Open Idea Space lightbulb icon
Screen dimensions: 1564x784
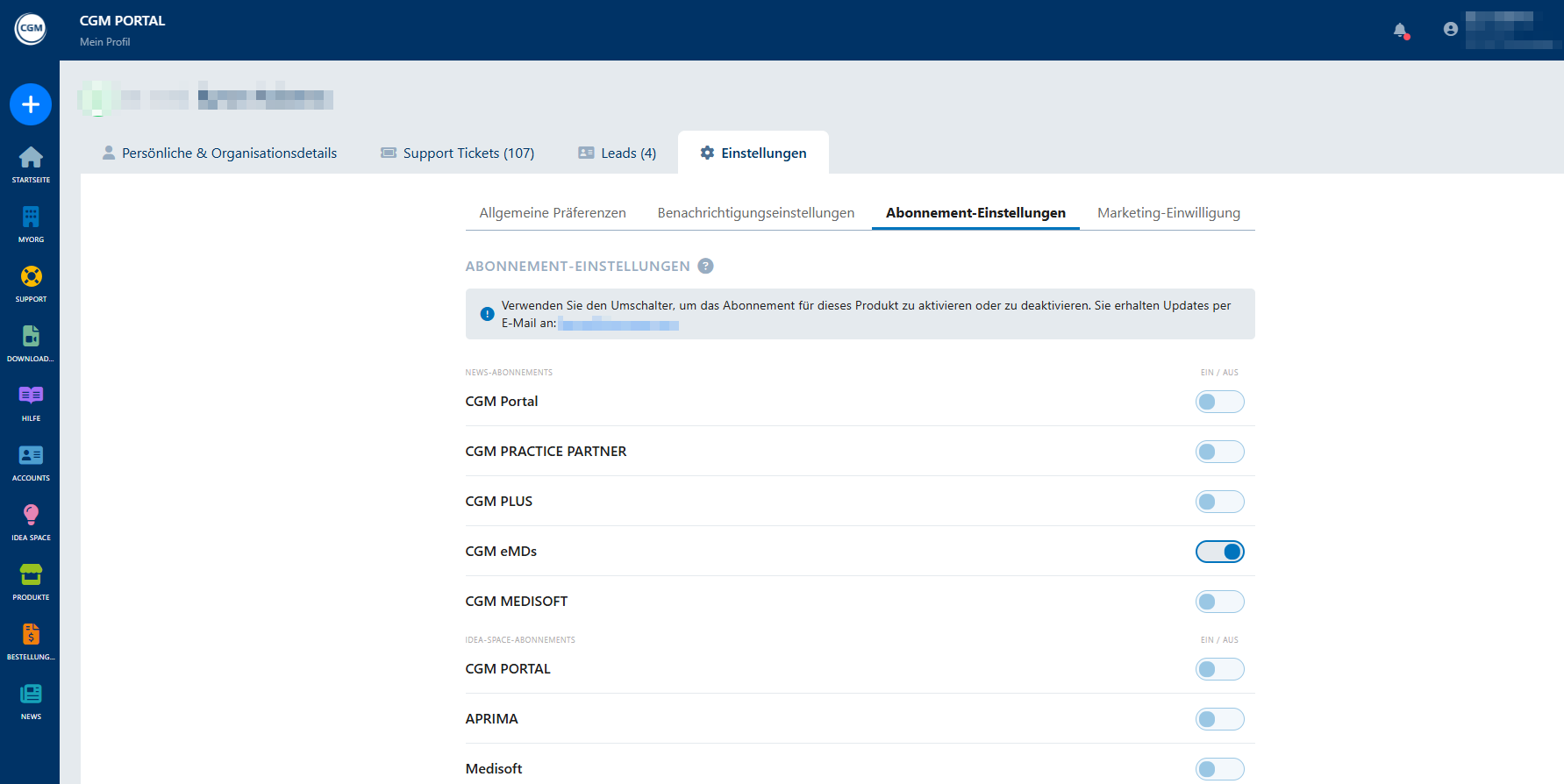pyautogui.click(x=31, y=521)
